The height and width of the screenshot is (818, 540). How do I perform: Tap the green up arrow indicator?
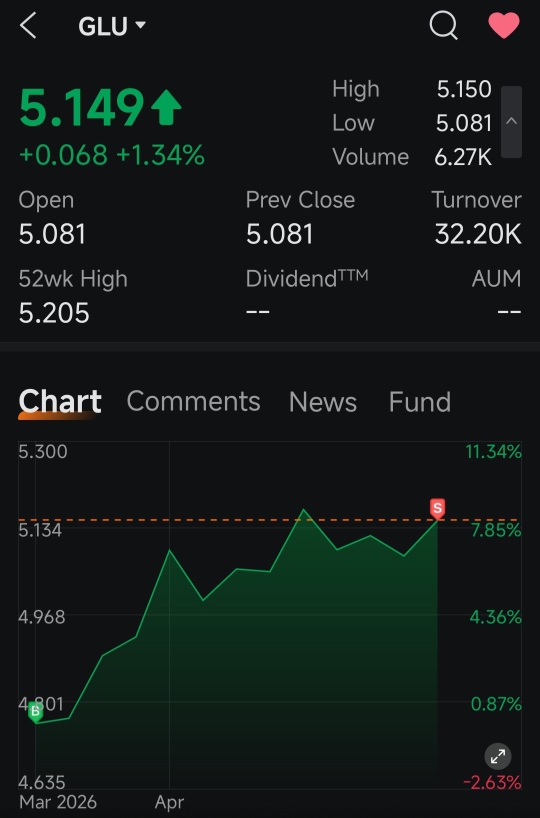click(x=166, y=107)
